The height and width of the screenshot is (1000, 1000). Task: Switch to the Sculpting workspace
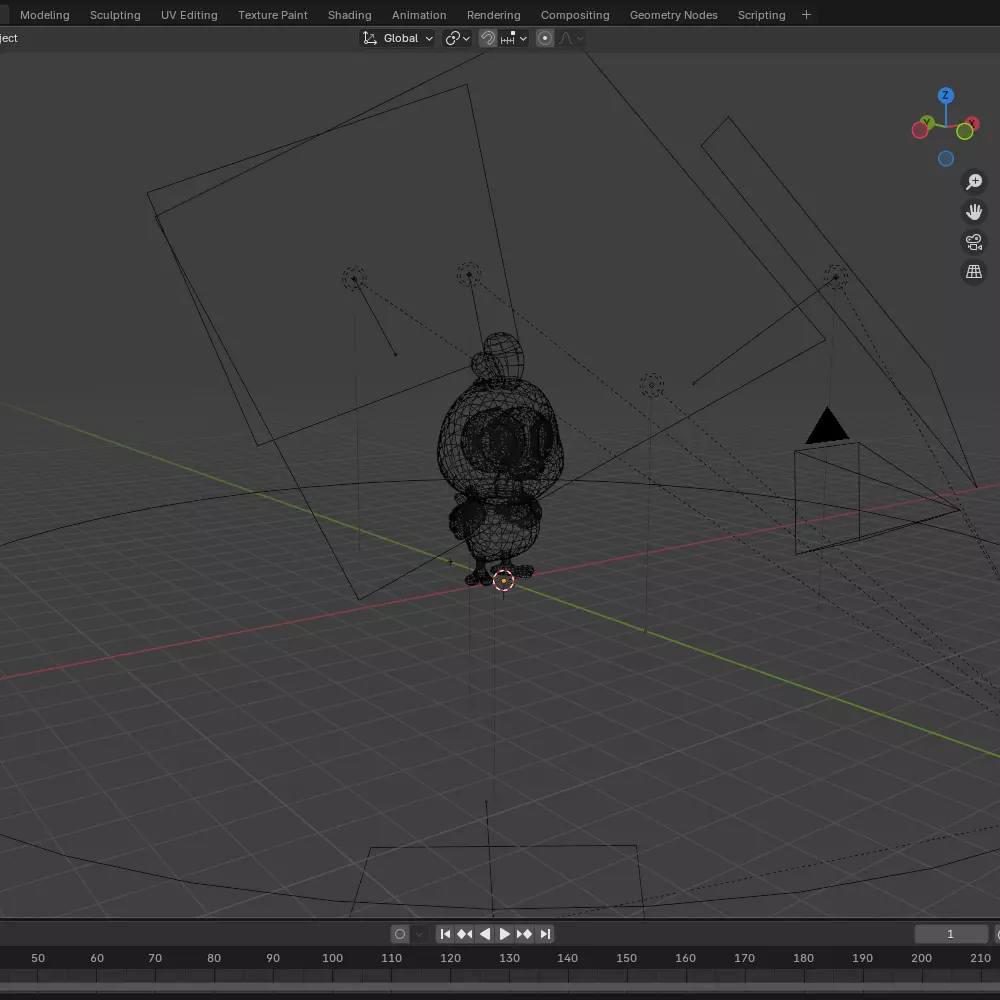pos(115,15)
